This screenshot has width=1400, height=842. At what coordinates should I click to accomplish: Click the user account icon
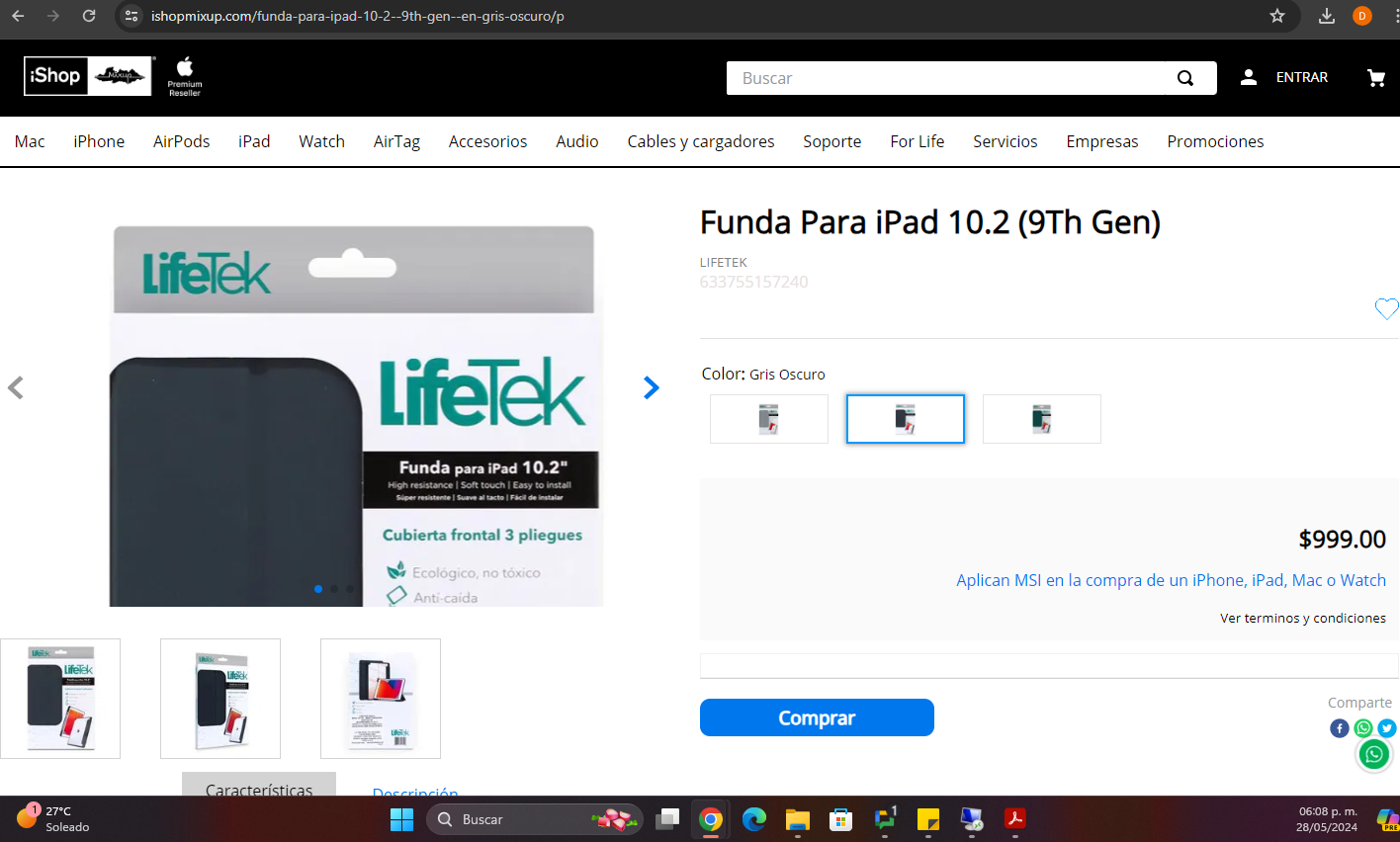[1249, 77]
